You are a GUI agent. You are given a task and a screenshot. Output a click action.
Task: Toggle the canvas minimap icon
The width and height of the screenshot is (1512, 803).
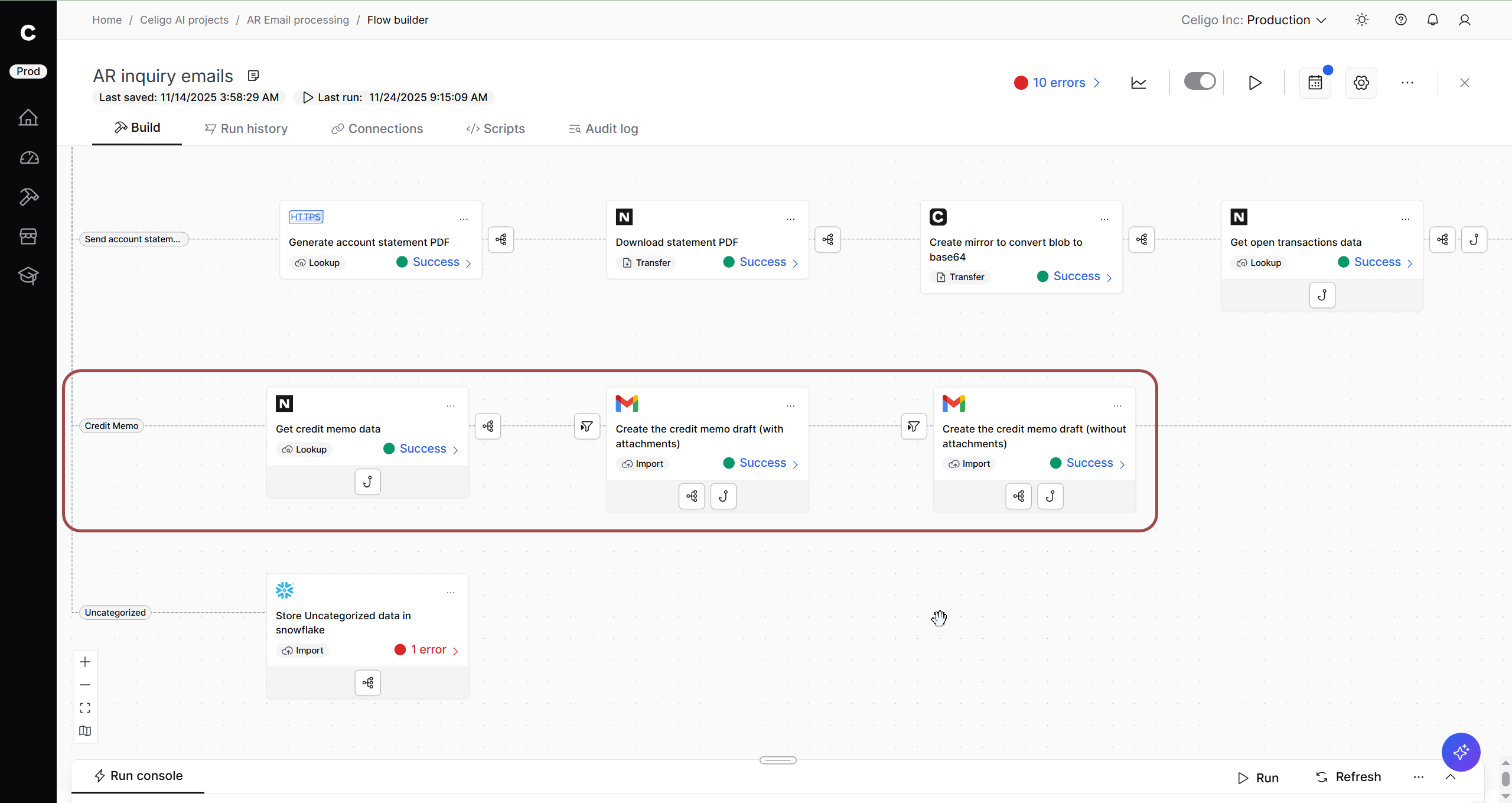(x=85, y=731)
